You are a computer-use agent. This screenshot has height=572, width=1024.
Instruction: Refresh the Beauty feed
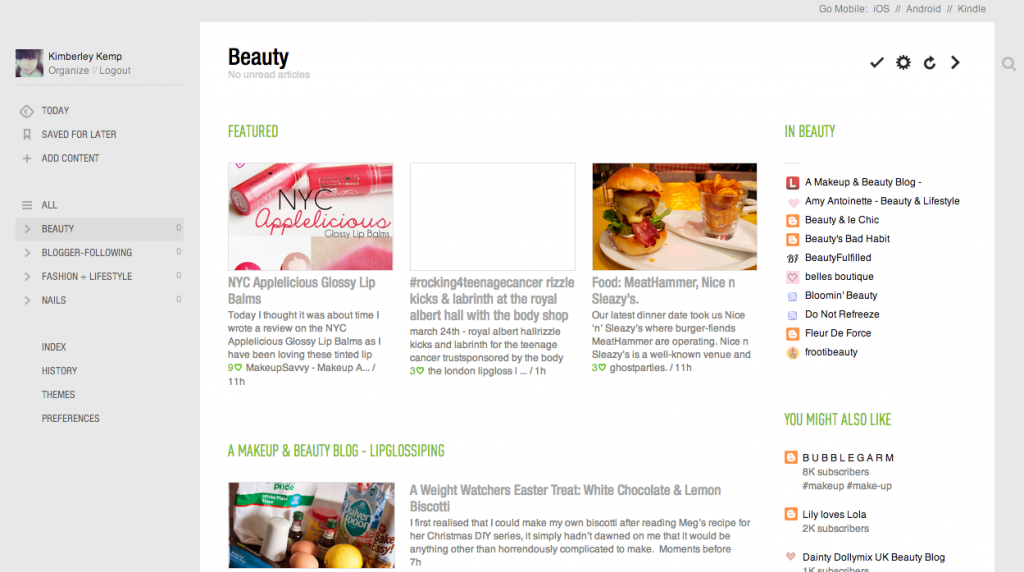tap(929, 63)
